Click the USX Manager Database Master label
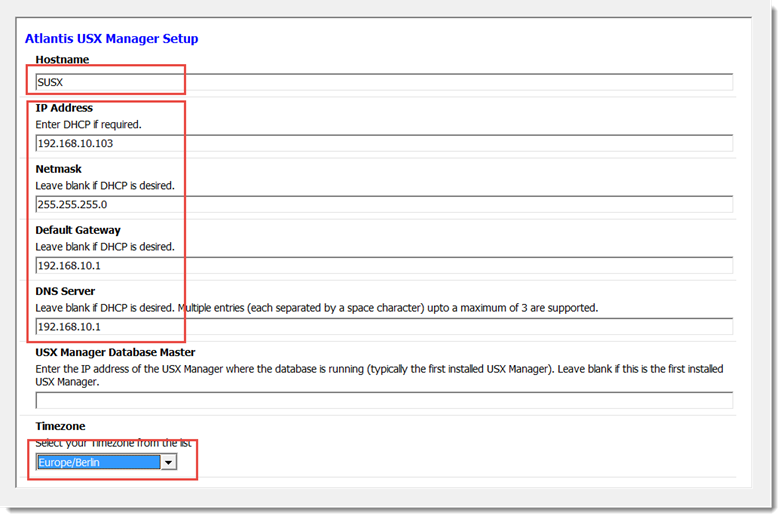This screenshot has width=783, height=519. click(115, 352)
